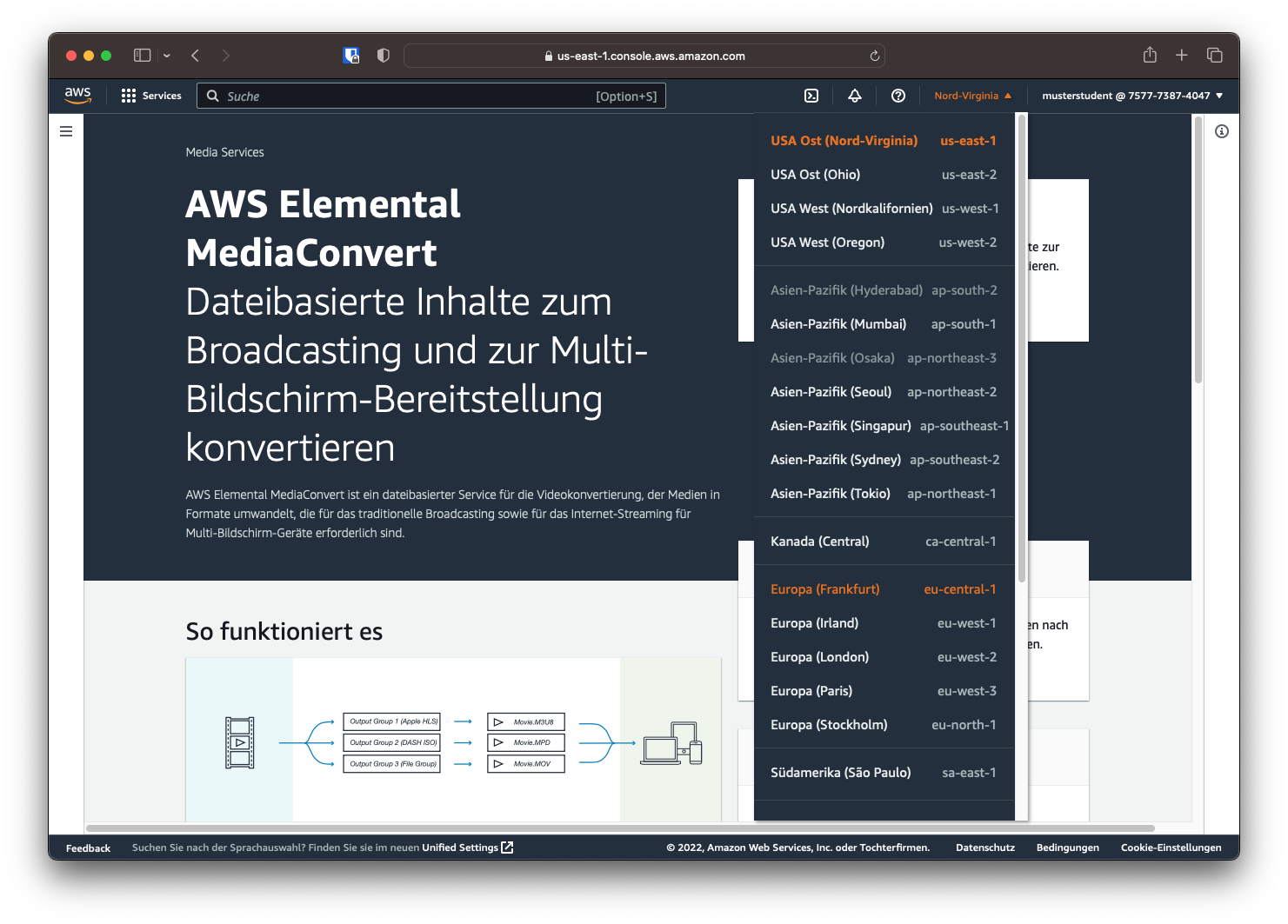Click the page vertical scrollbar
Screen dimensions: 1288x924
(x=1198, y=251)
